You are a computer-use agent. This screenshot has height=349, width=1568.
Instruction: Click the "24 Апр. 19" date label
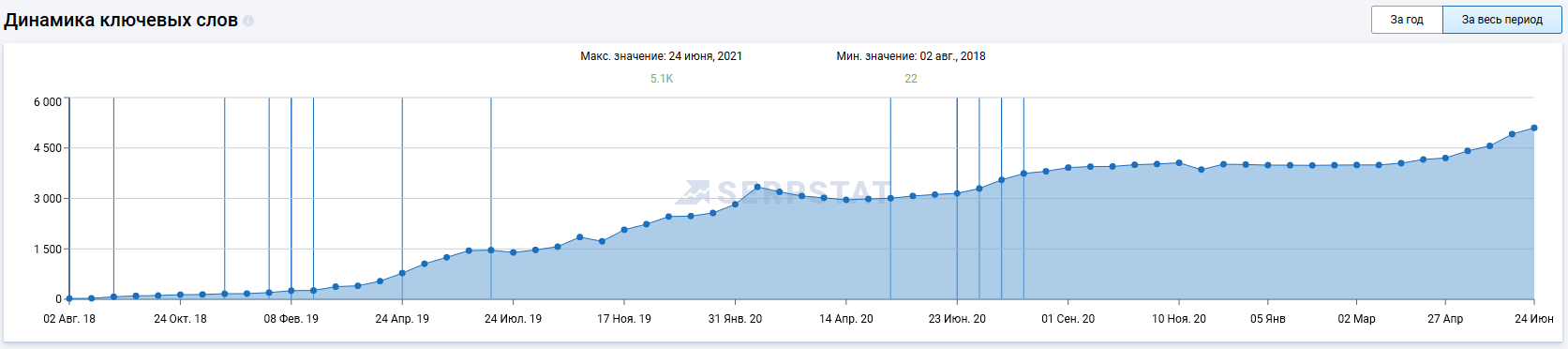402,319
